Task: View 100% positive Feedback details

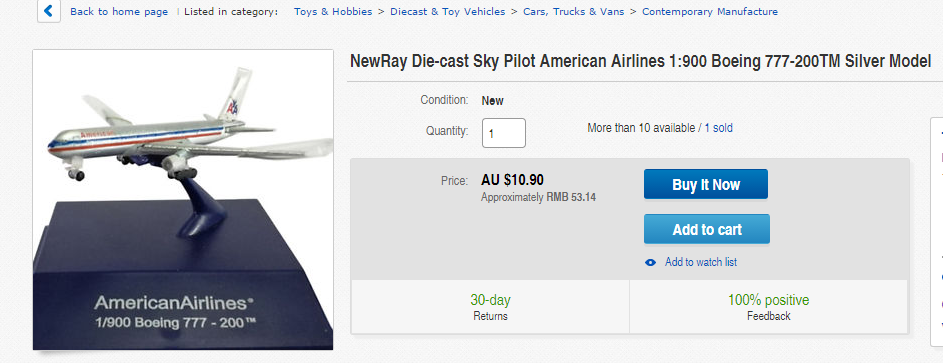Action: pyautogui.click(x=769, y=307)
